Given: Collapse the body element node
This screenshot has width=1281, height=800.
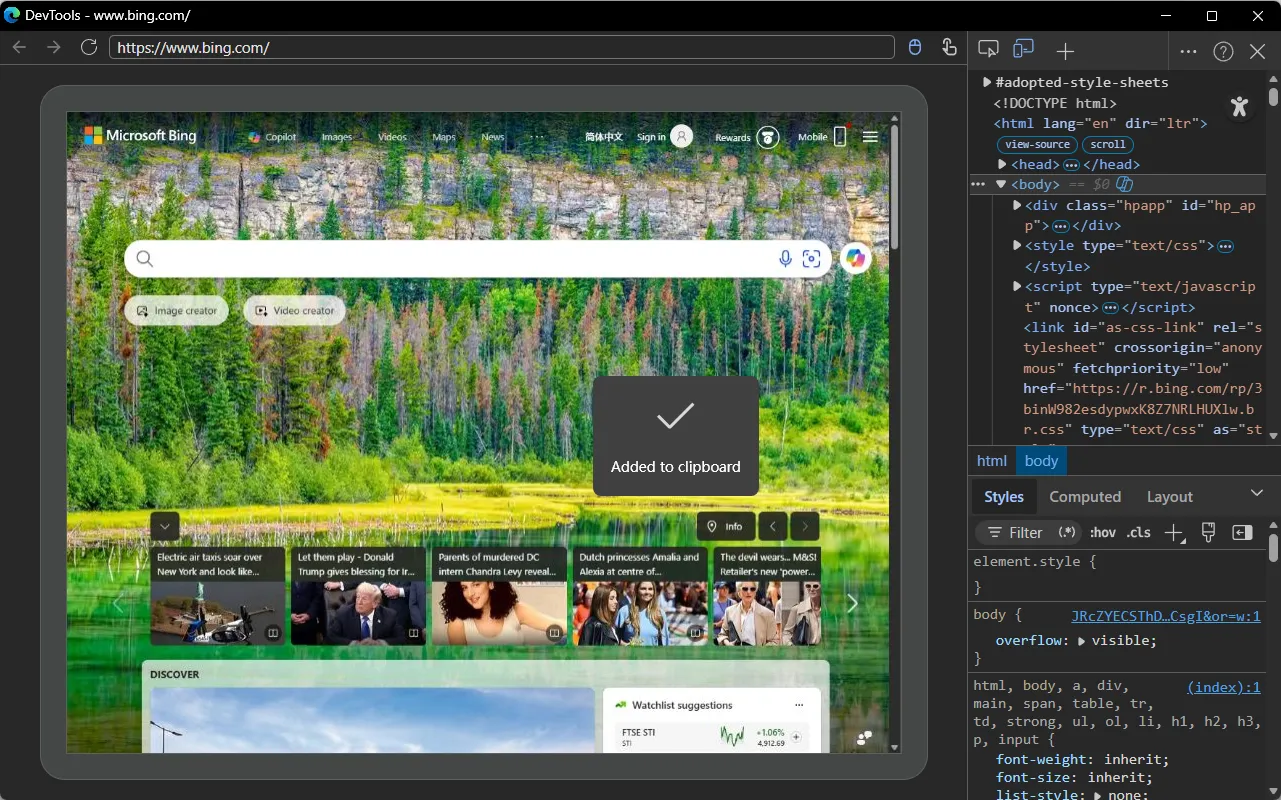Looking at the screenshot, I should coord(1001,184).
